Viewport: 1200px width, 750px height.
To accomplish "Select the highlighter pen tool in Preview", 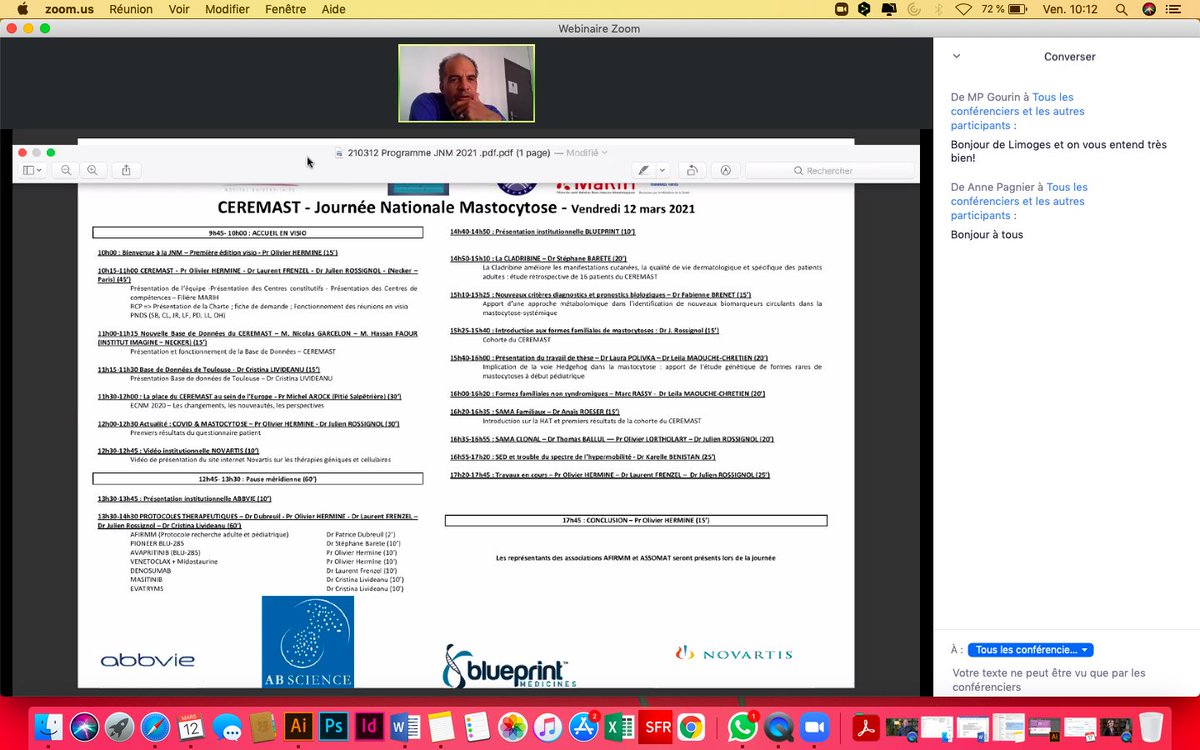I will point(644,170).
